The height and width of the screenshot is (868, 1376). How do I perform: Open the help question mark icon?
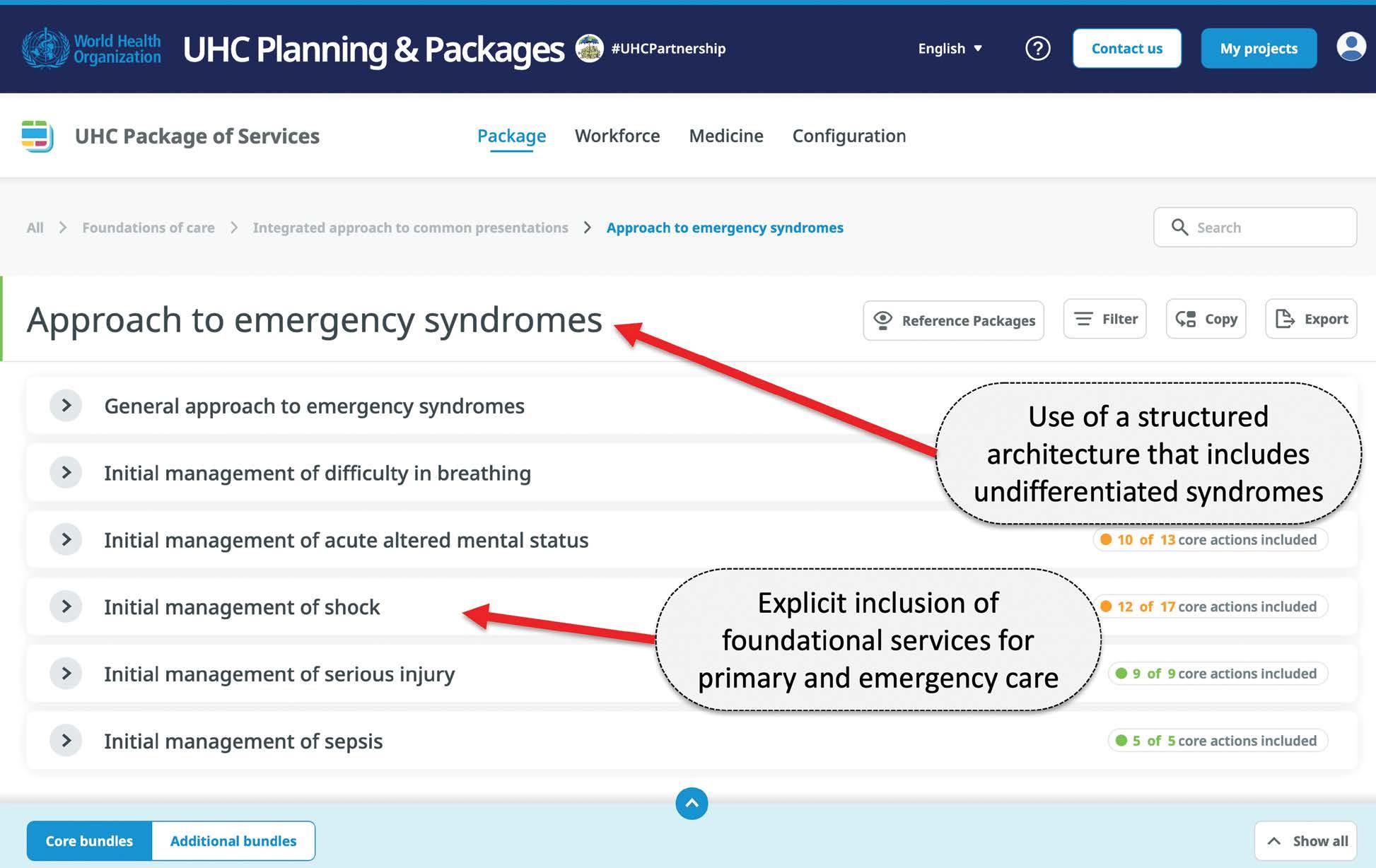[1037, 49]
